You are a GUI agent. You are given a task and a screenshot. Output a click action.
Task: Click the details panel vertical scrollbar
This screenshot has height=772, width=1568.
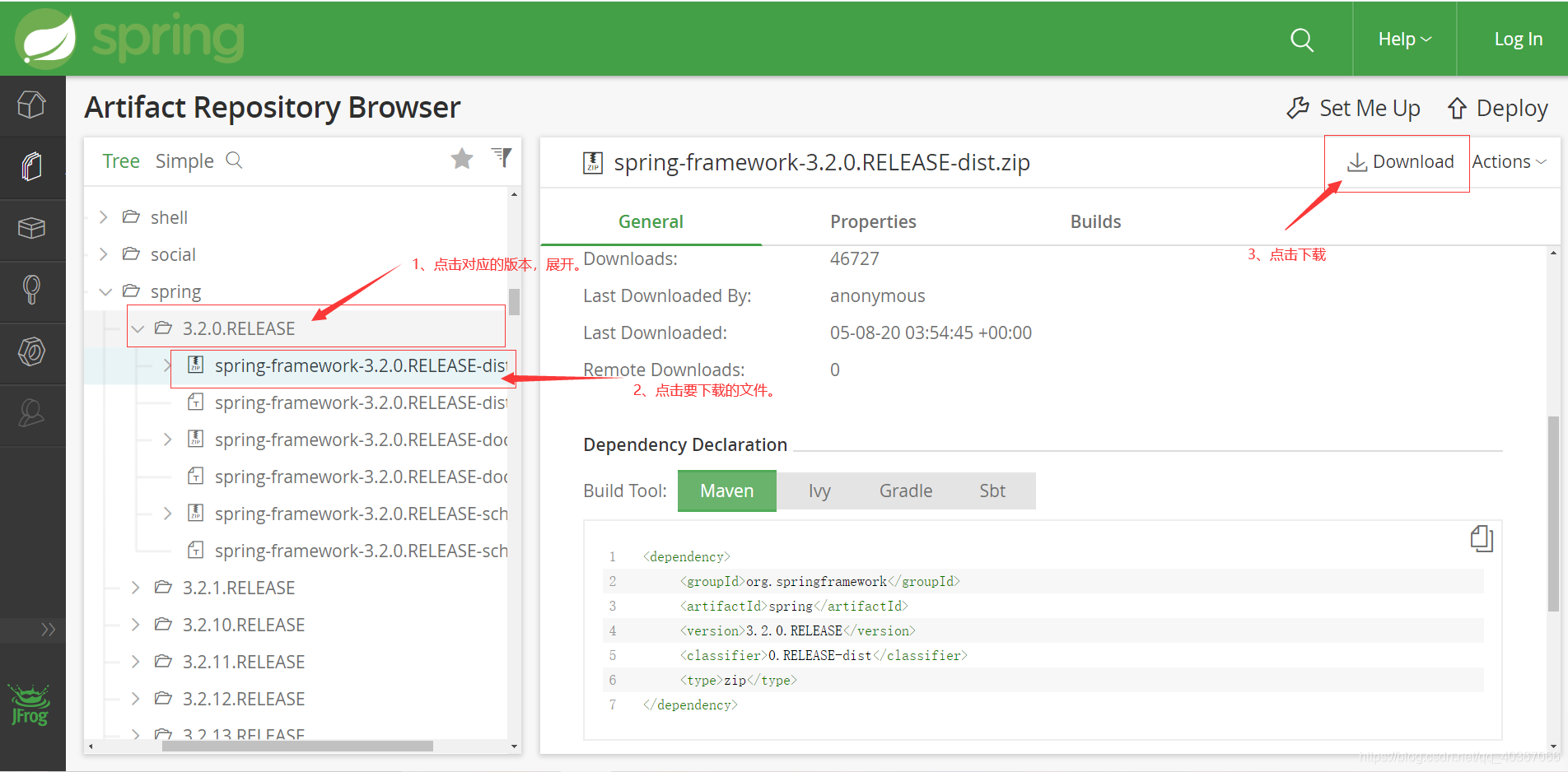[1553, 514]
